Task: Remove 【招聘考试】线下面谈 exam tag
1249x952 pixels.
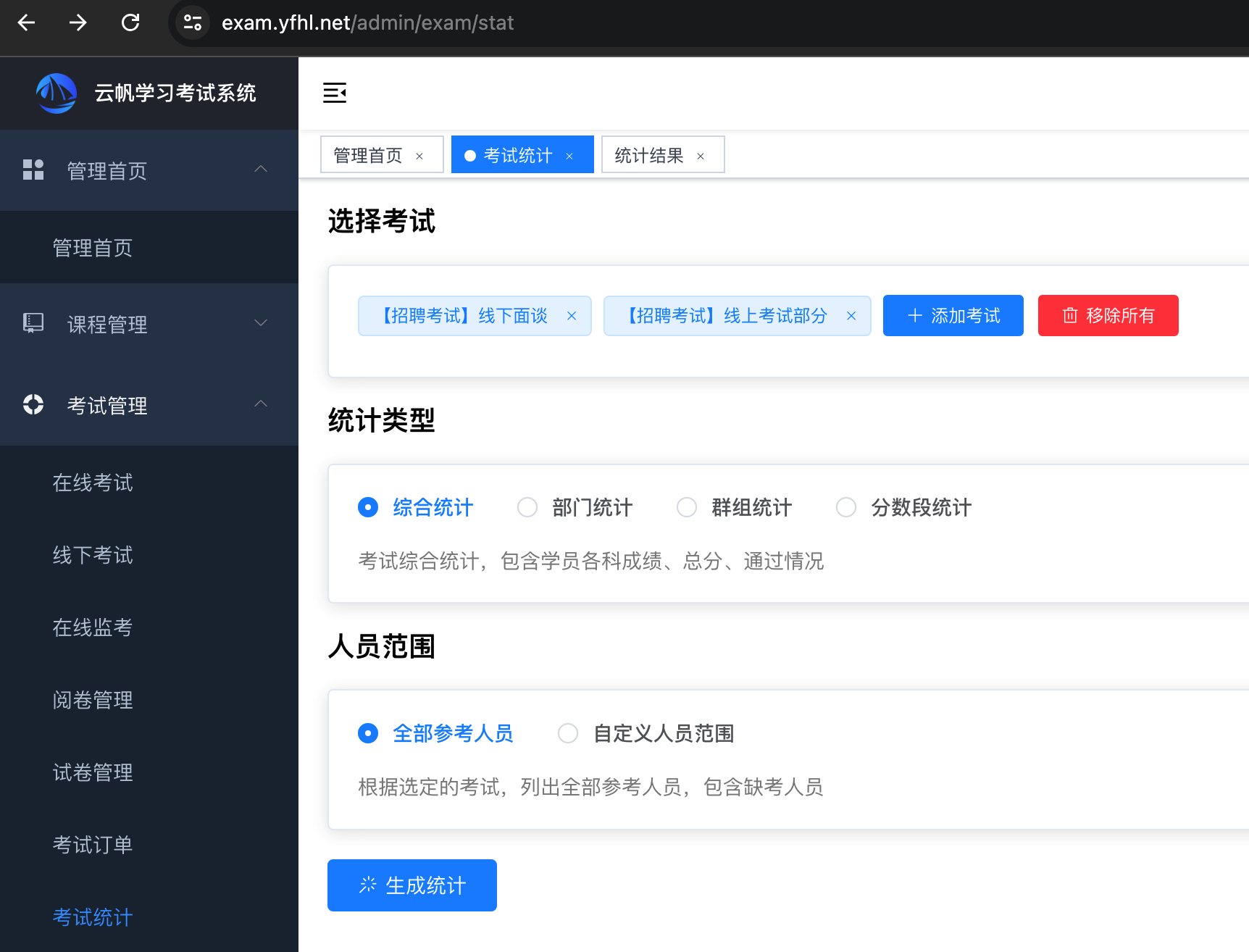Action: [572, 316]
